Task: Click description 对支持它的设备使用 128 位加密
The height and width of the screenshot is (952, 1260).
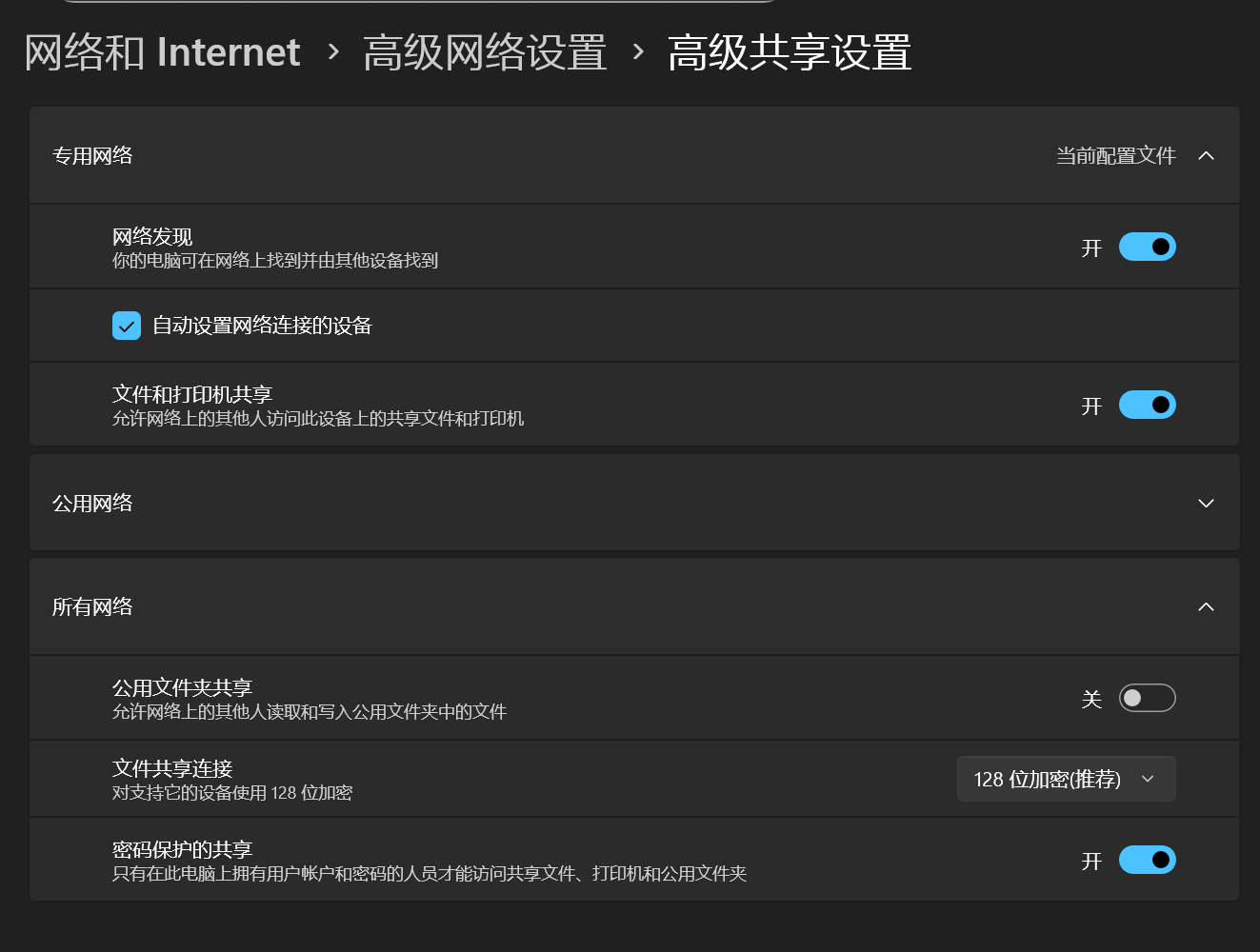Action: click(x=232, y=792)
